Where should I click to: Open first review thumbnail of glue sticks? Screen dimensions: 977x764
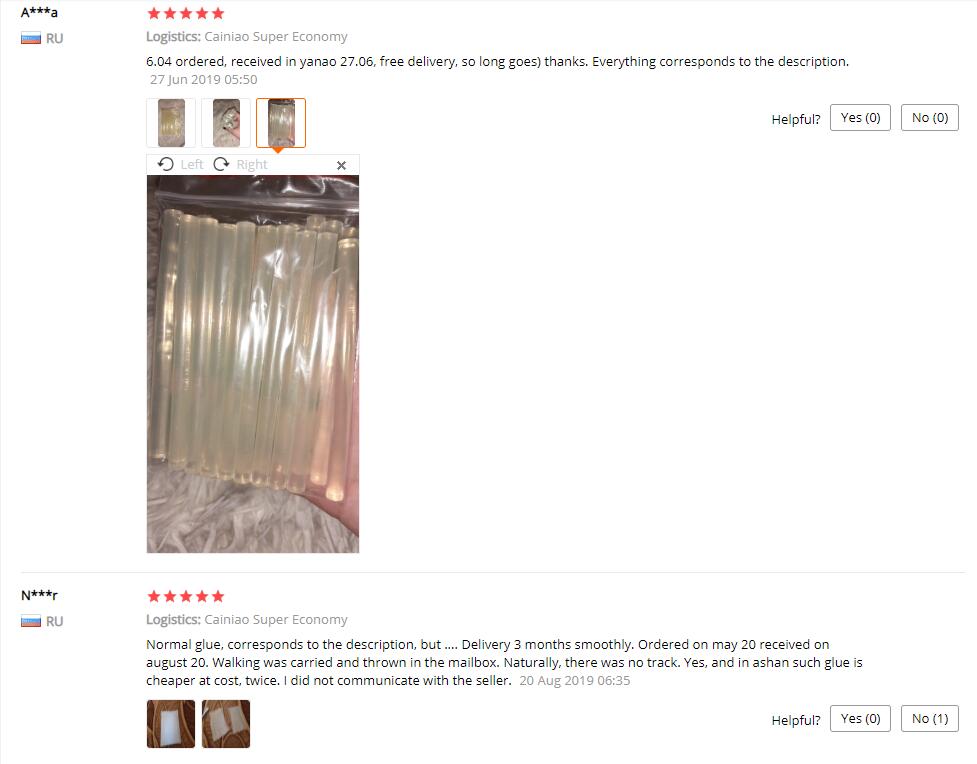(x=171, y=123)
